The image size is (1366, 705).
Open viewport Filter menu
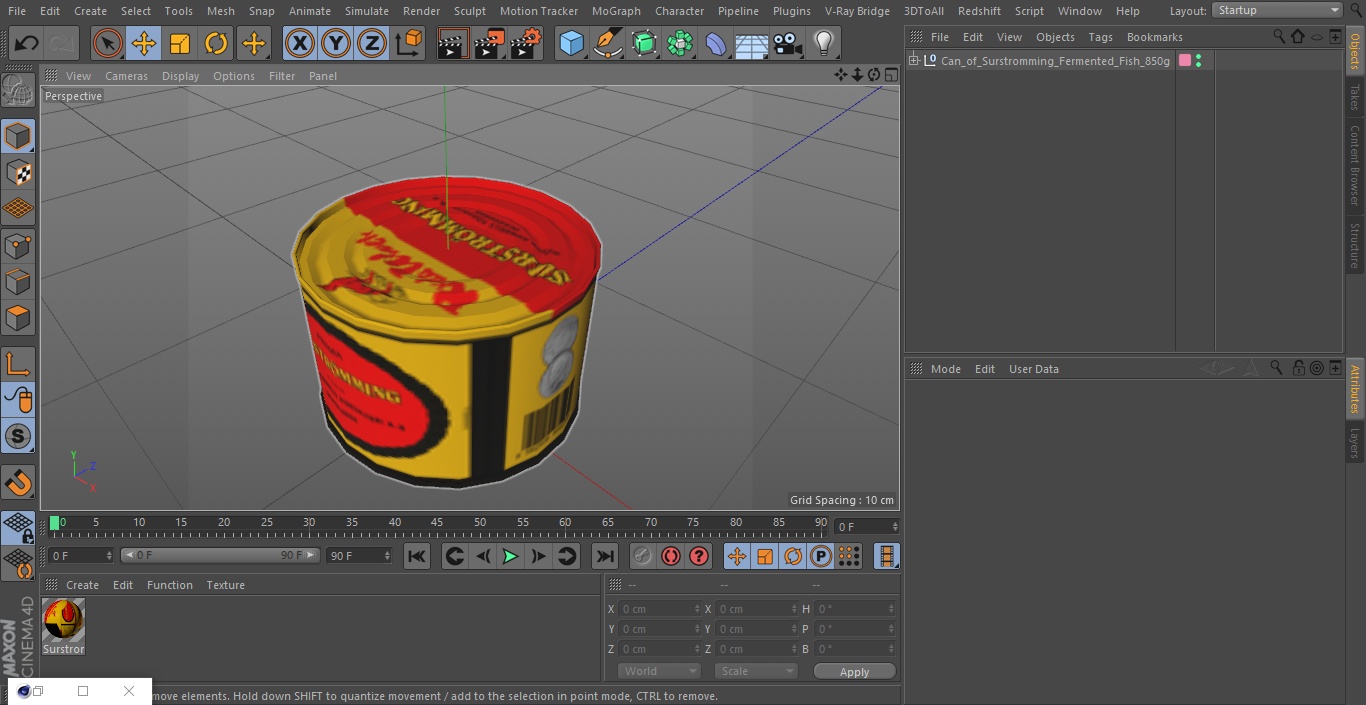(282, 76)
